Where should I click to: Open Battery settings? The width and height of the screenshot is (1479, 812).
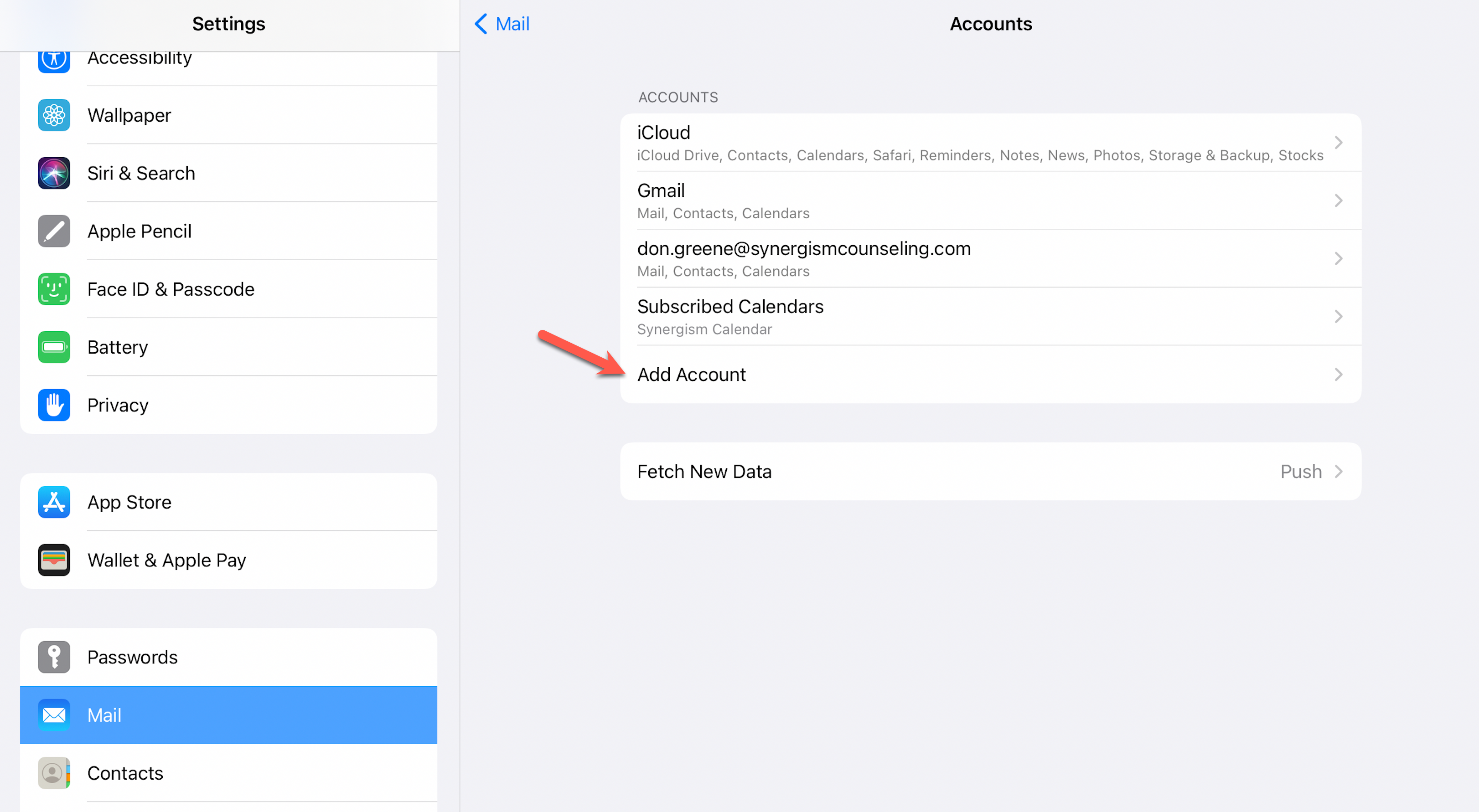tap(228, 347)
